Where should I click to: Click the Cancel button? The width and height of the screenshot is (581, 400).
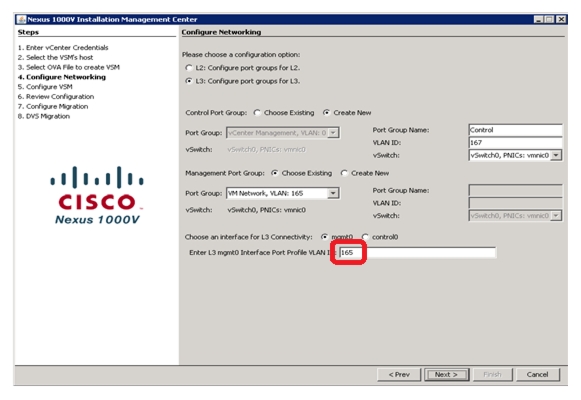coord(537,374)
